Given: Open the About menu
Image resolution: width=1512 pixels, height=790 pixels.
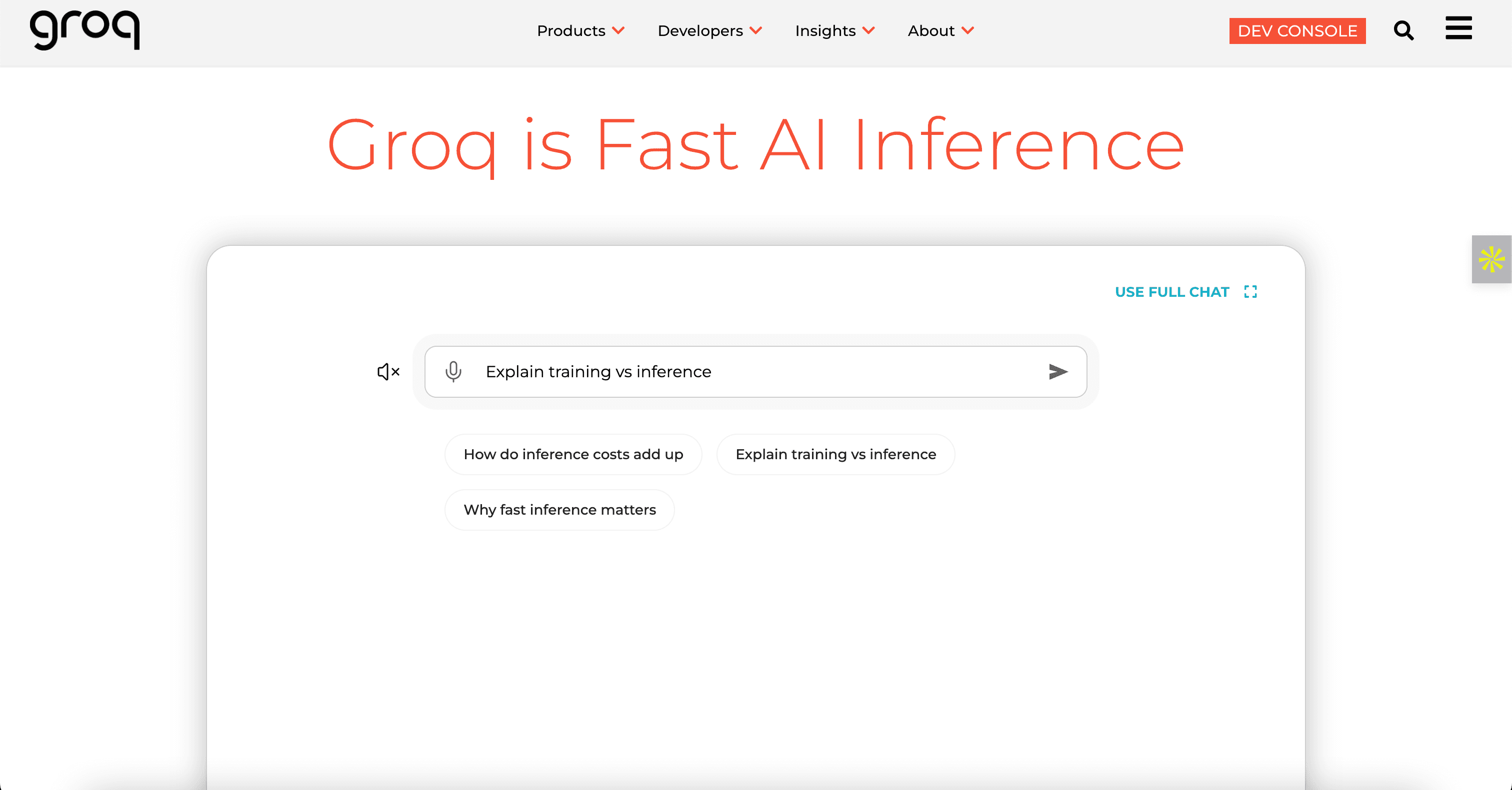Looking at the screenshot, I should [x=931, y=30].
